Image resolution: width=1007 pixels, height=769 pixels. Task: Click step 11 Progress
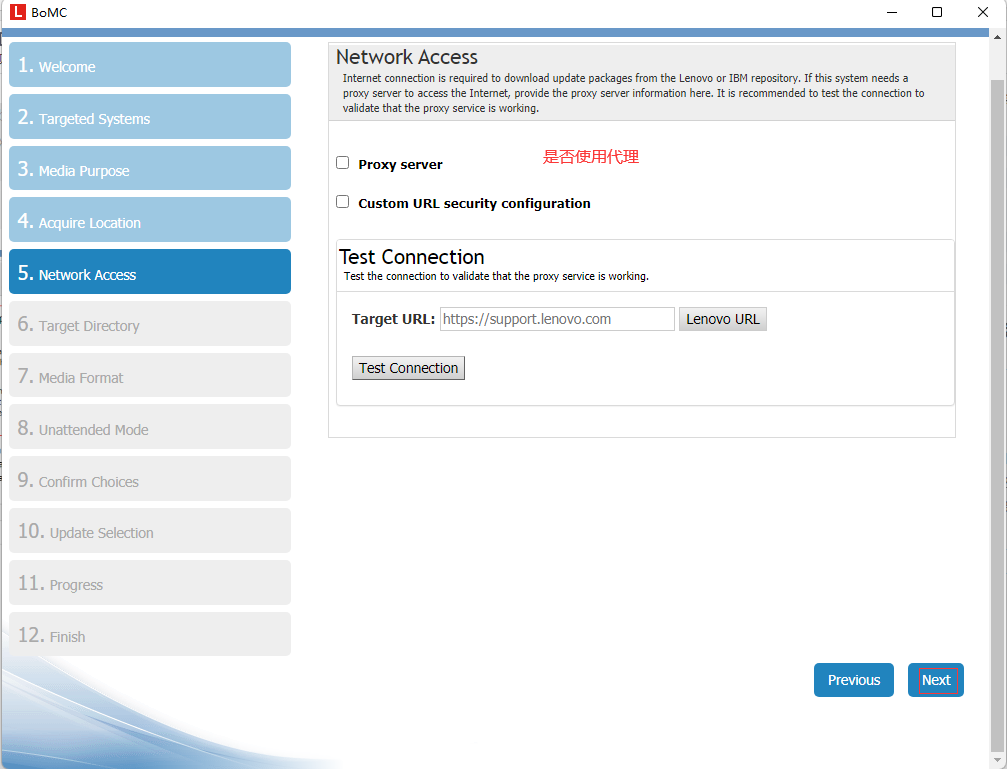[150, 583]
